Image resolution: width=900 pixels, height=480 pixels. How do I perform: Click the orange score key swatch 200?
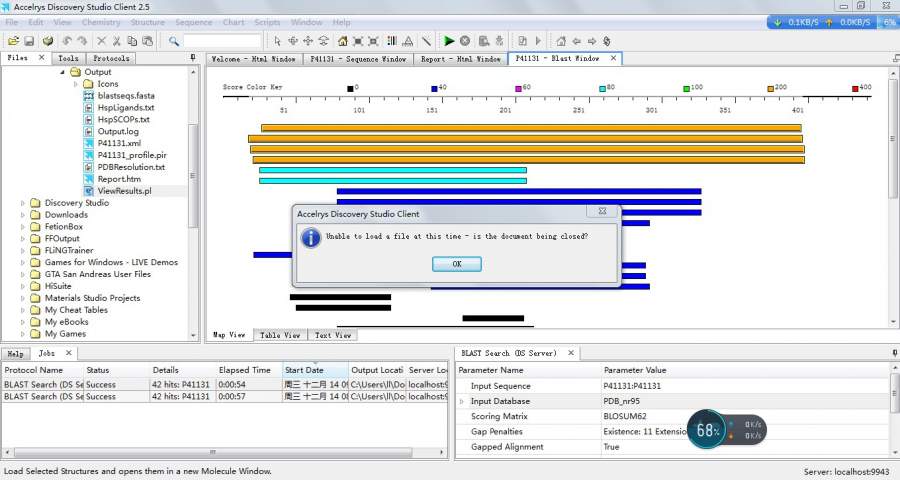tap(771, 88)
